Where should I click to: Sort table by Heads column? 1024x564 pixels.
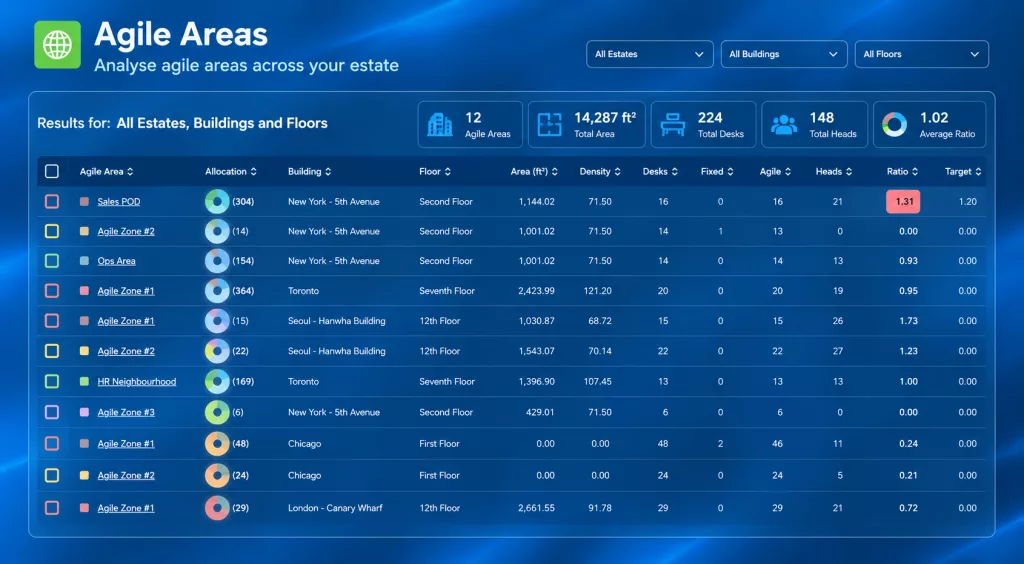tap(834, 172)
